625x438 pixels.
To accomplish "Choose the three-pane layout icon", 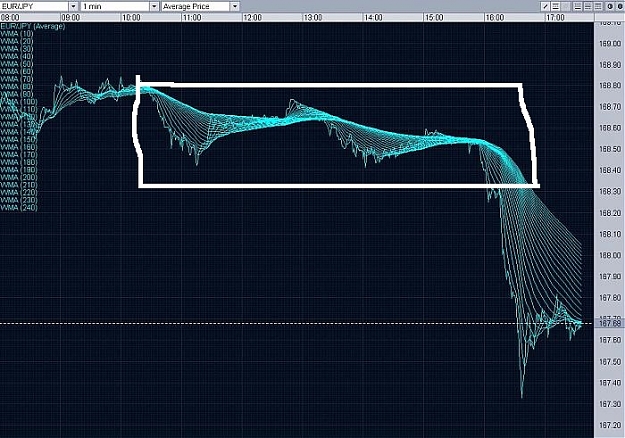I will (x=598, y=6).
